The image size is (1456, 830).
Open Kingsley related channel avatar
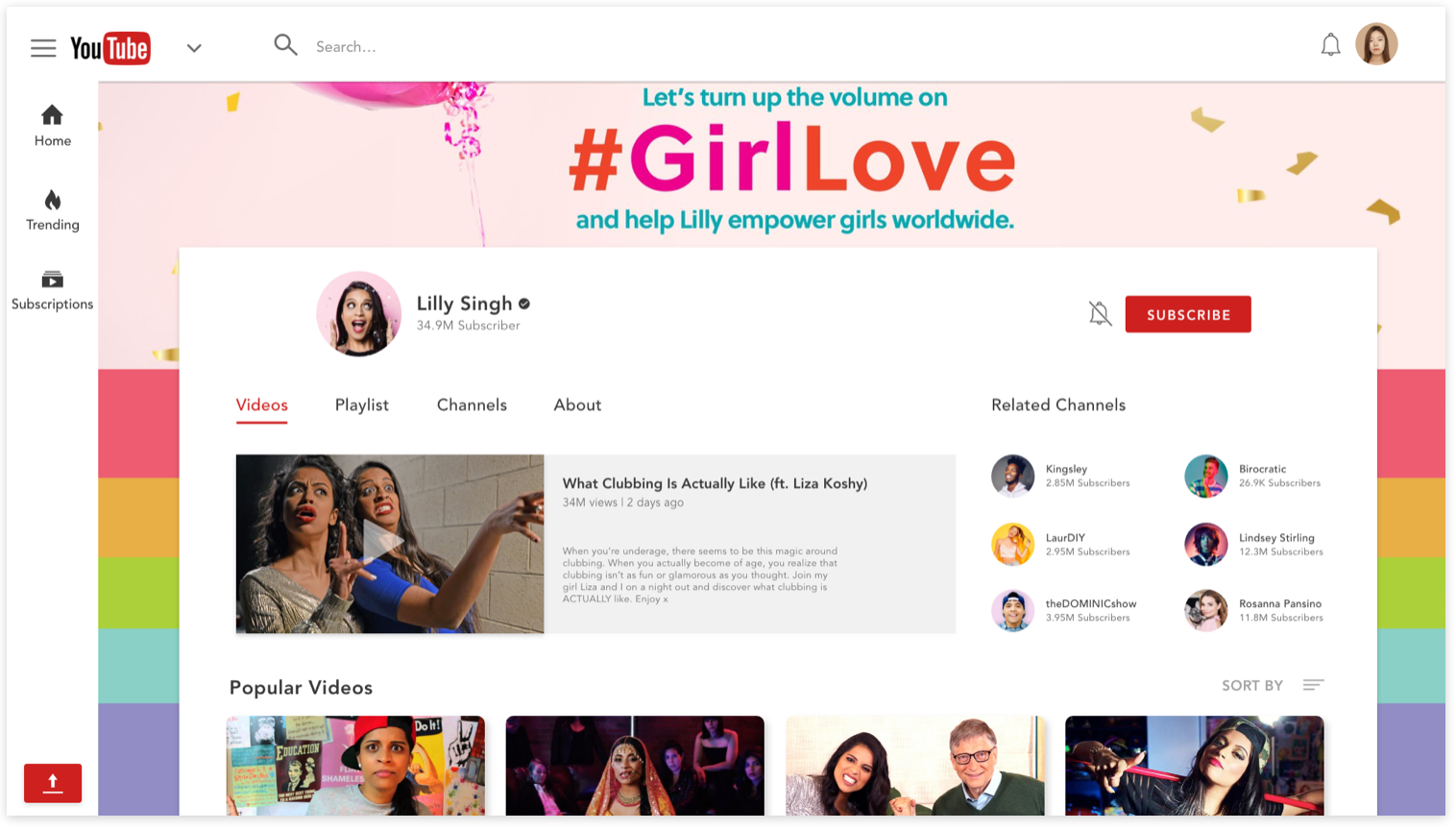[1013, 476]
